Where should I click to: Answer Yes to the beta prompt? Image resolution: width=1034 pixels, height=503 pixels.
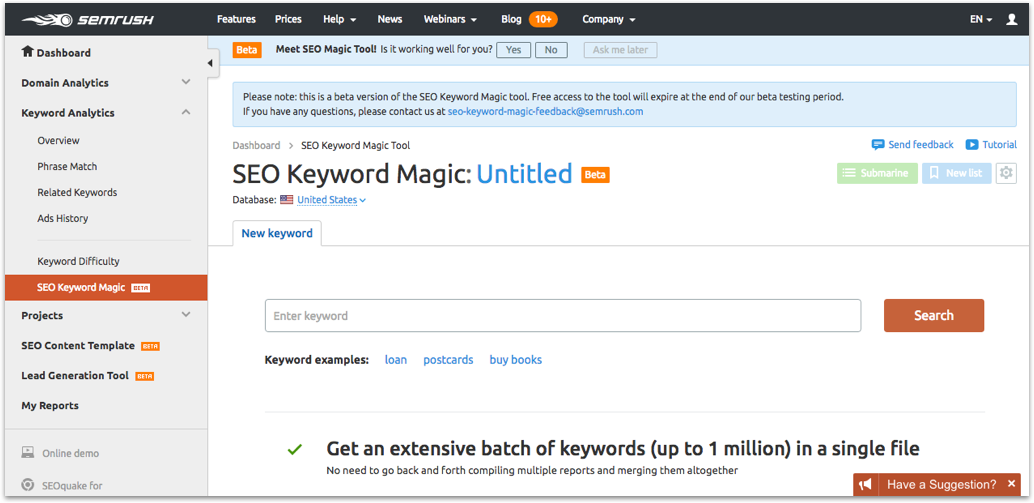point(513,50)
